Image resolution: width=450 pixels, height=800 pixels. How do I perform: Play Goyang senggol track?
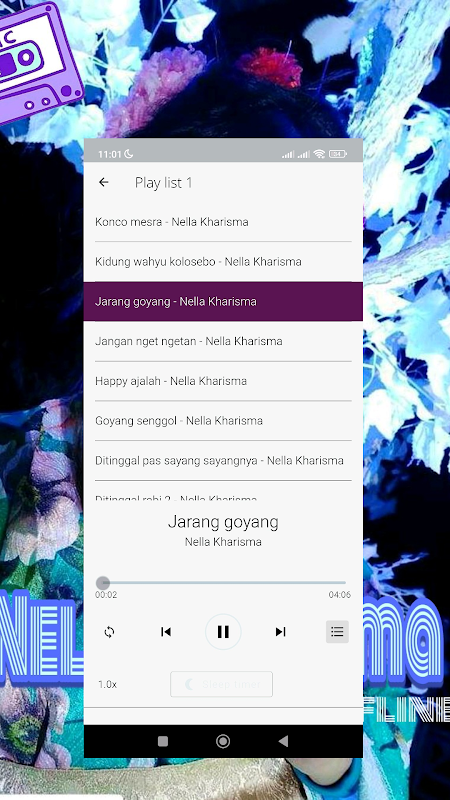[x=223, y=421]
